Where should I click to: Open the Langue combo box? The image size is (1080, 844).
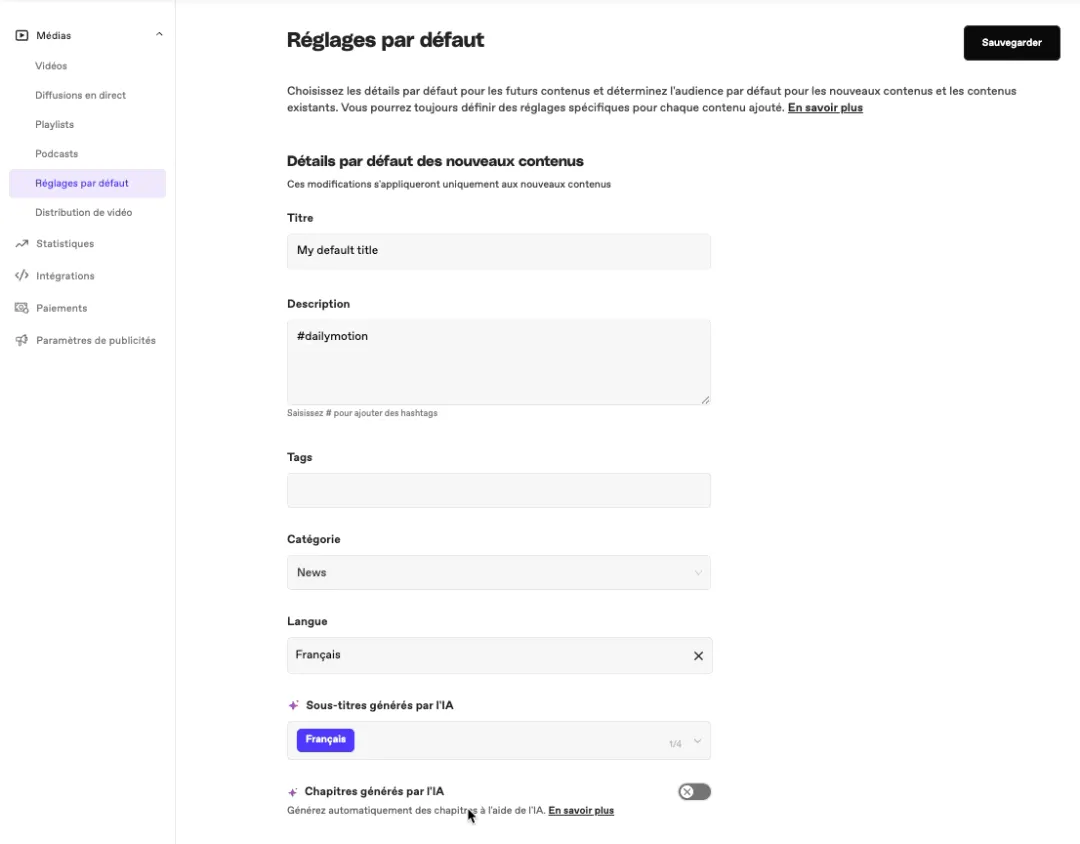coord(499,655)
